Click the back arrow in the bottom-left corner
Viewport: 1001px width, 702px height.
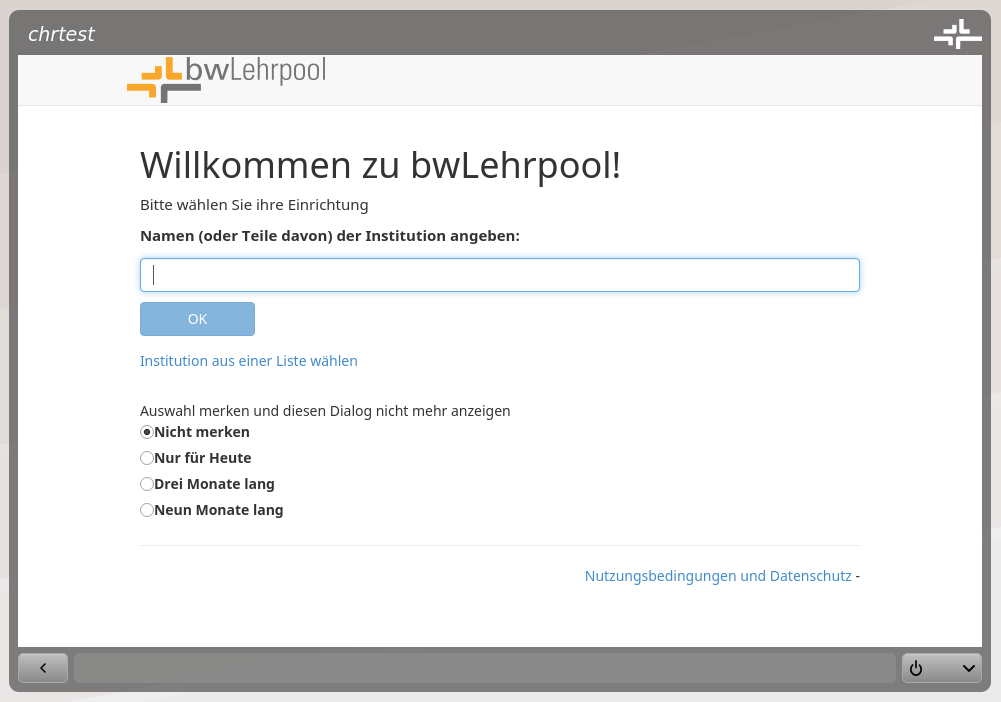click(43, 667)
